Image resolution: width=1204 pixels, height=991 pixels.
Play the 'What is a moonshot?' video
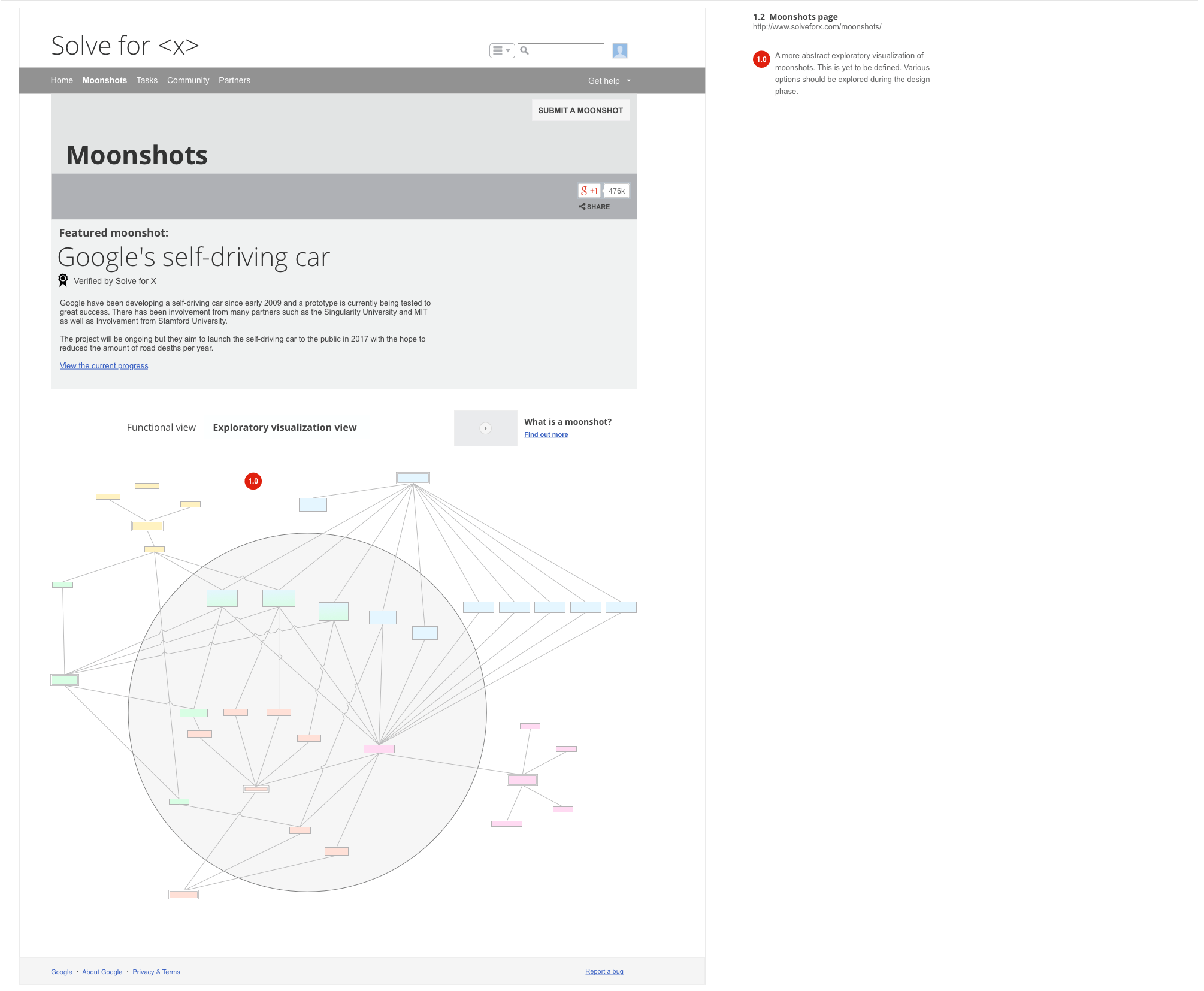point(485,428)
